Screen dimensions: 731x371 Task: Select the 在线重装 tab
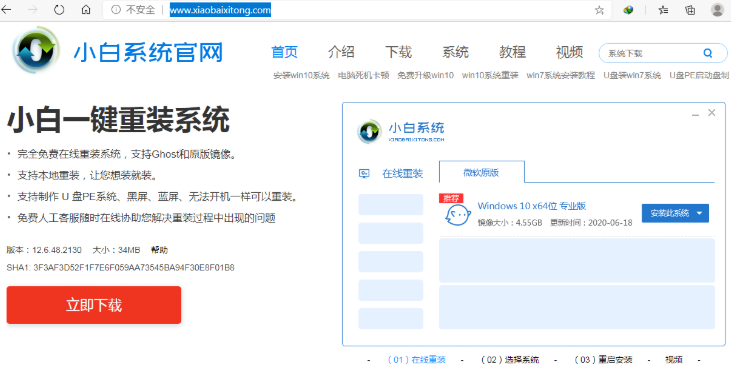coord(402,174)
